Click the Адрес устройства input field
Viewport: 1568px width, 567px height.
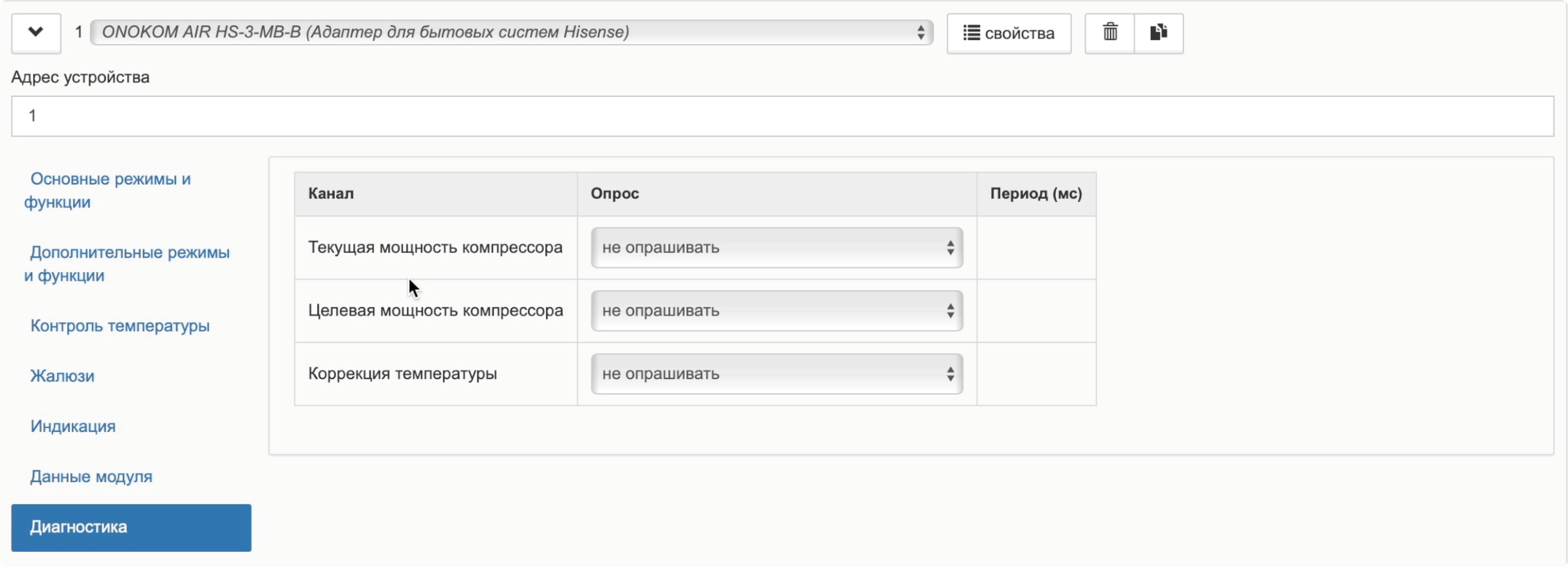click(782, 116)
